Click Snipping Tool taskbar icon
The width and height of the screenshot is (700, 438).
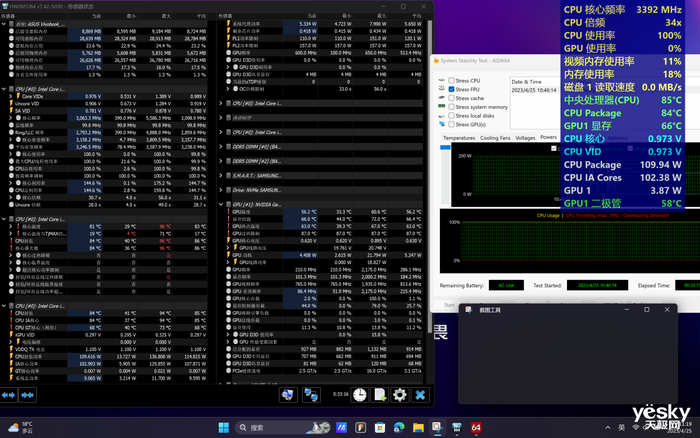438,427
